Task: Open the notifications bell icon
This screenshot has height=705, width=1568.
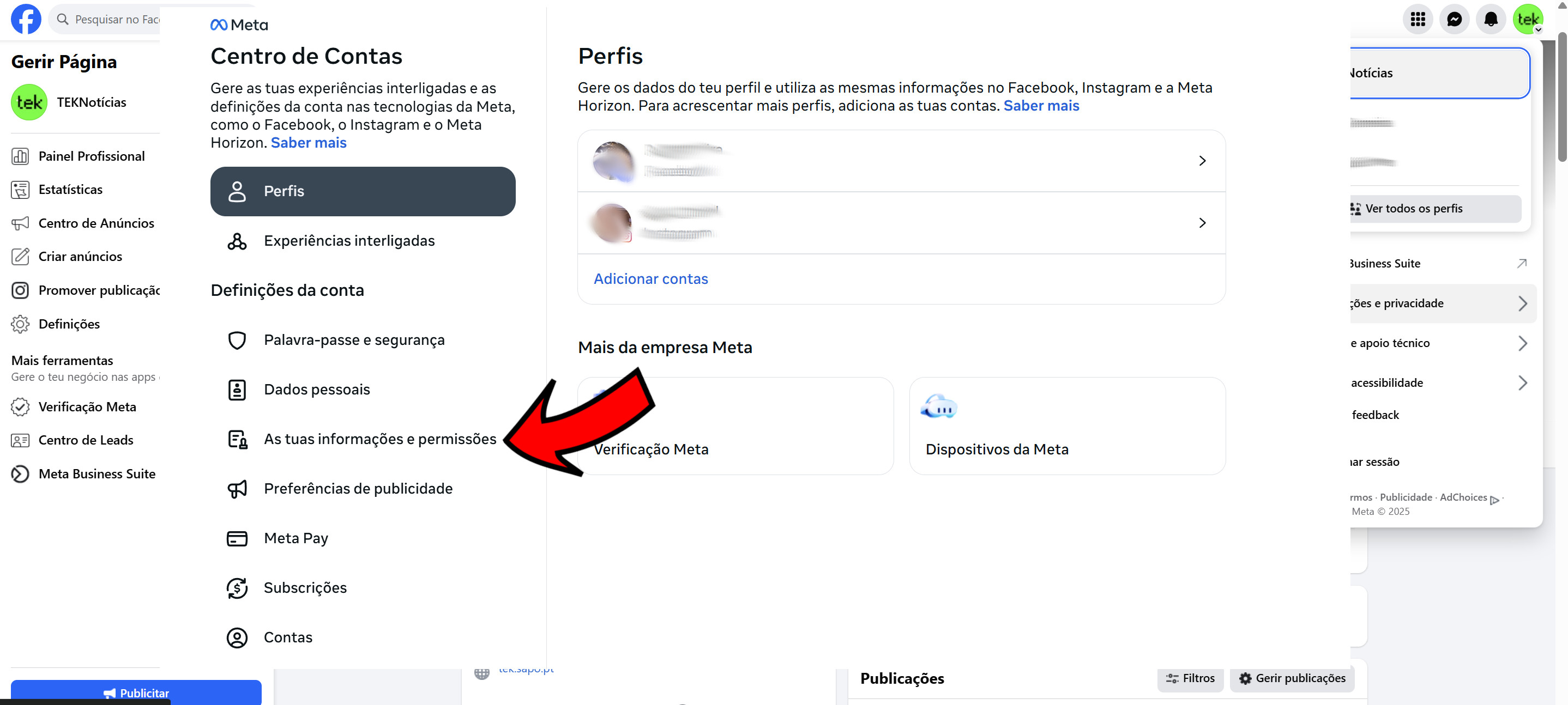Action: [1491, 20]
